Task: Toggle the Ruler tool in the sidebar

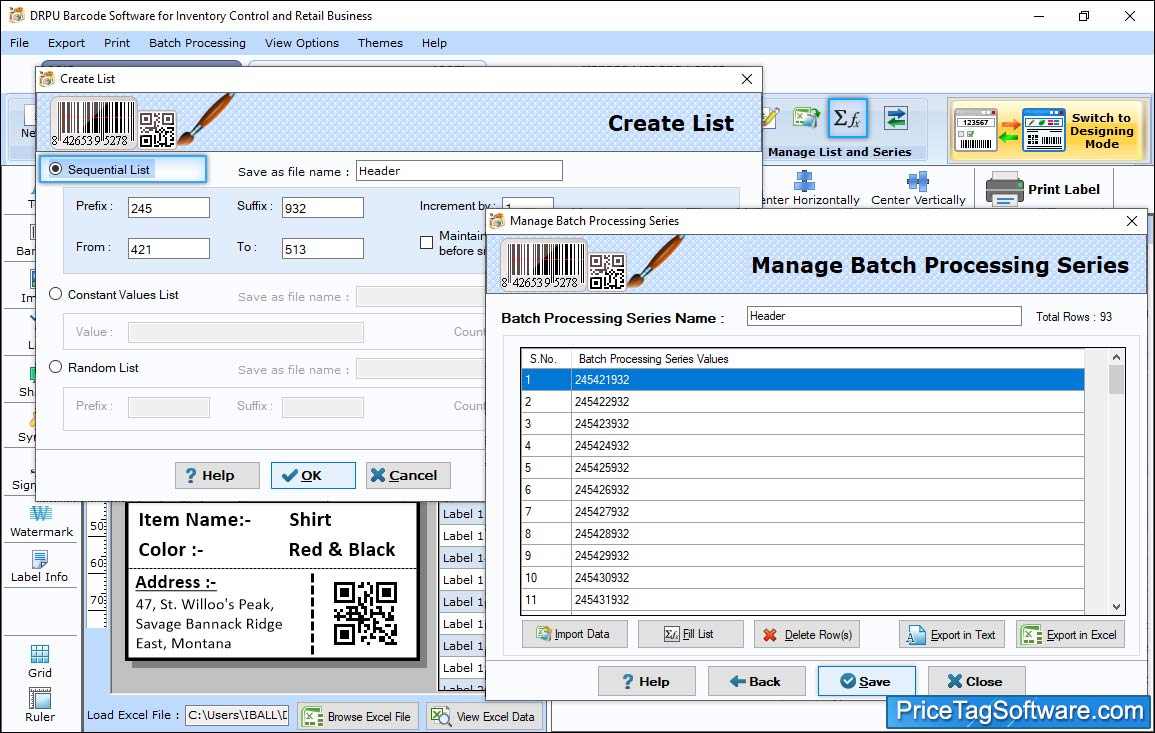Action: tap(40, 706)
